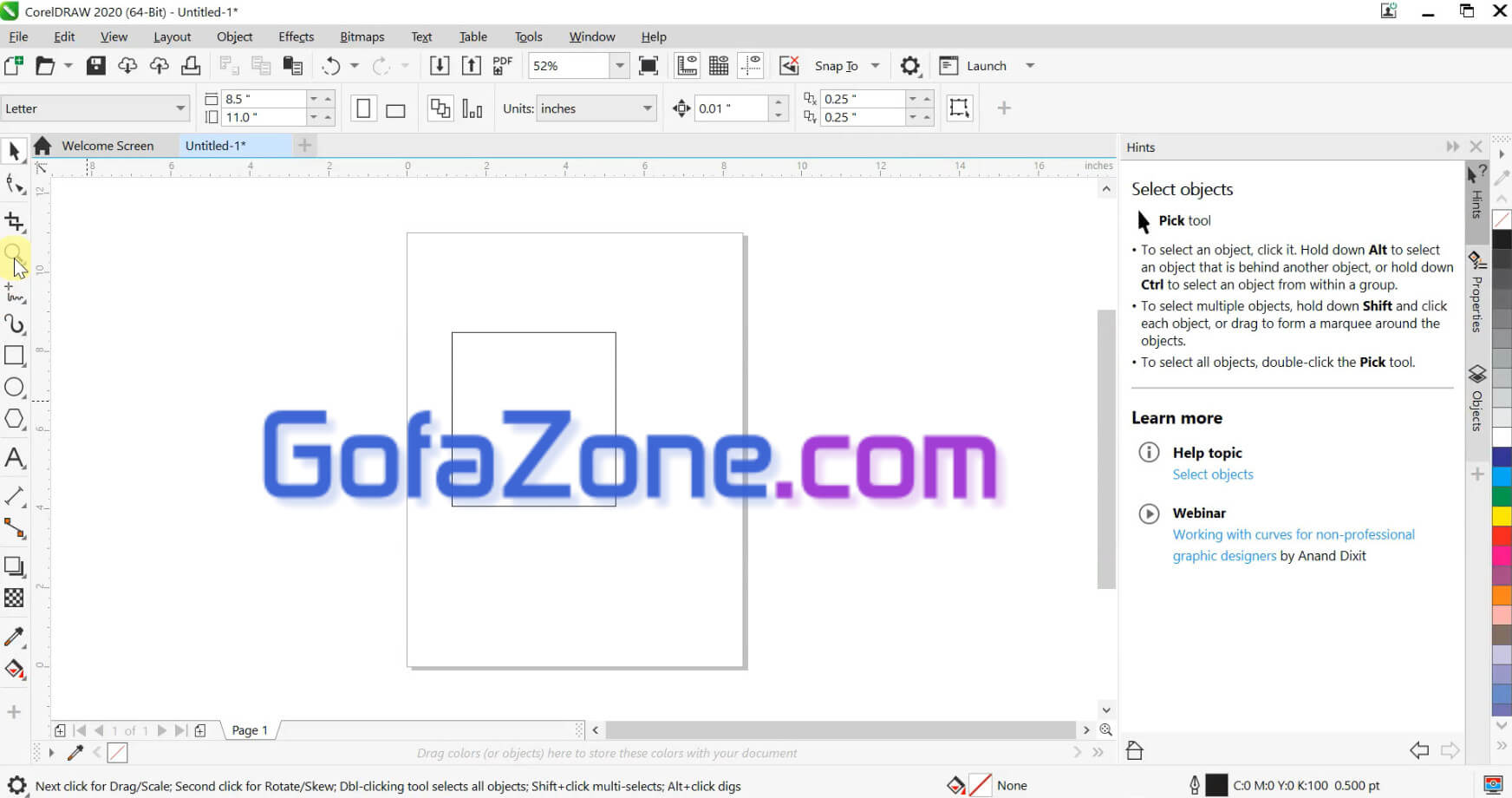Set page to portrait orientation

[x=363, y=109]
